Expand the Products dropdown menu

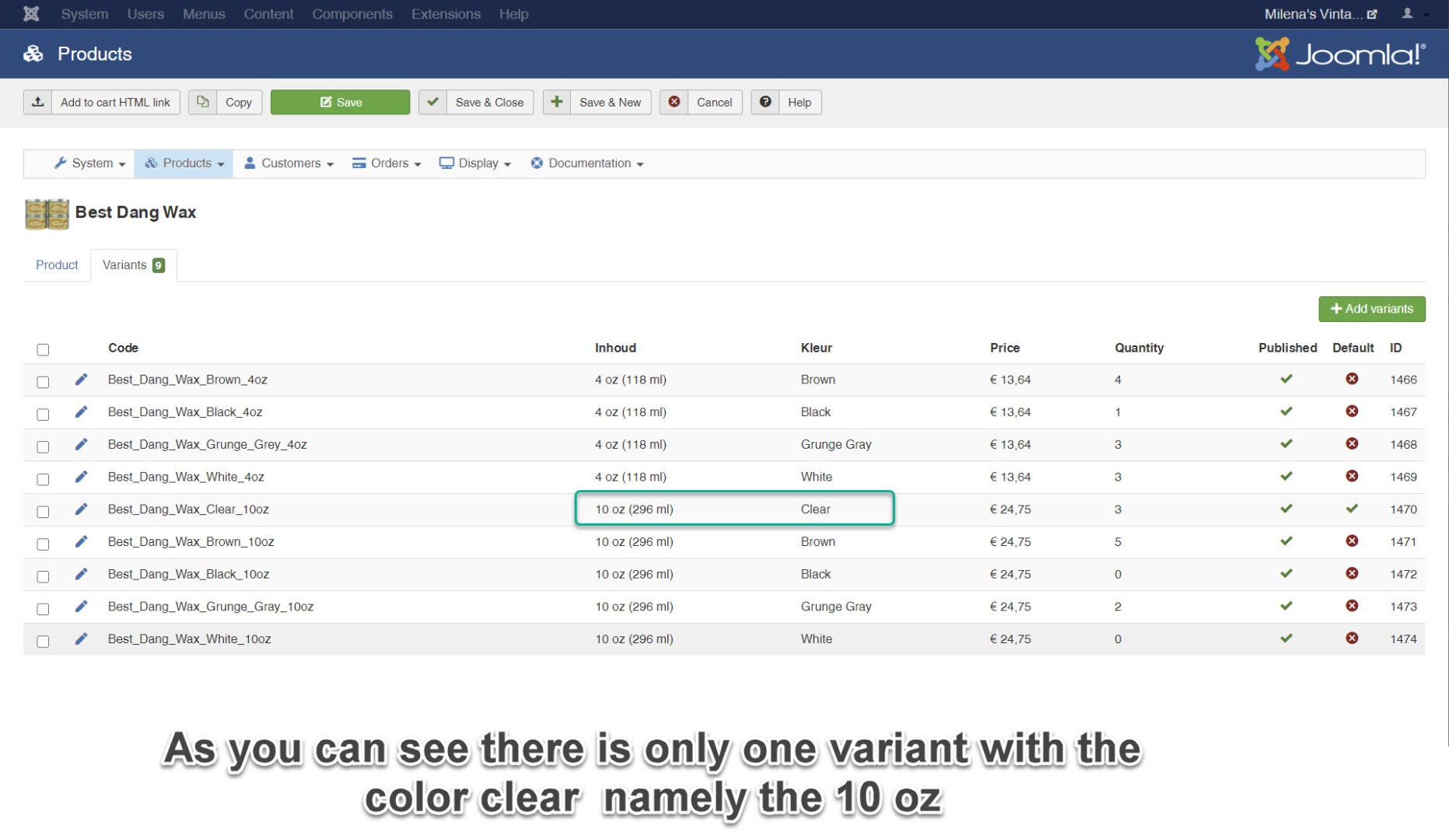point(184,163)
